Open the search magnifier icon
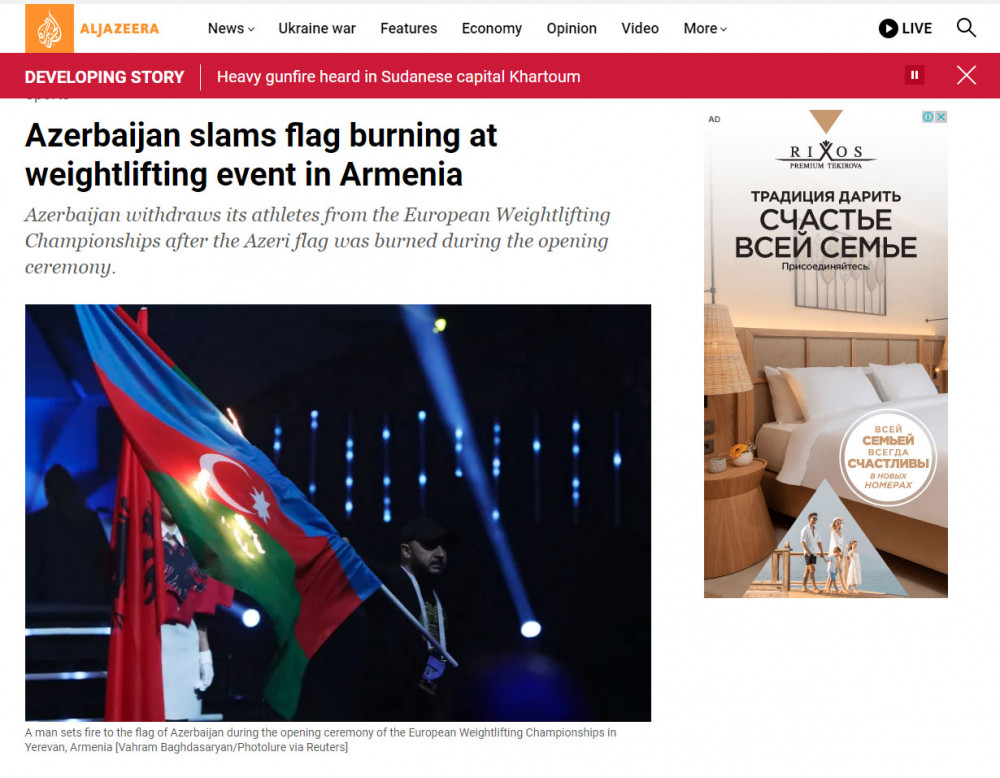Image resolution: width=1000 pixels, height=778 pixels. tap(966, 28)
